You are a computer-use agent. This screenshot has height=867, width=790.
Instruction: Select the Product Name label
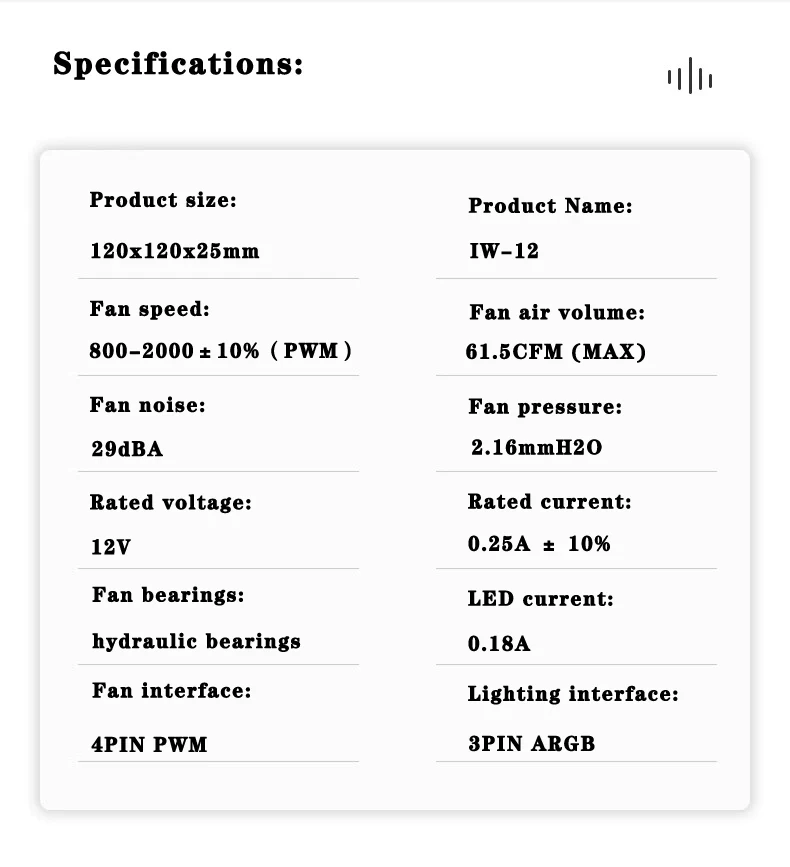(550, 206)
